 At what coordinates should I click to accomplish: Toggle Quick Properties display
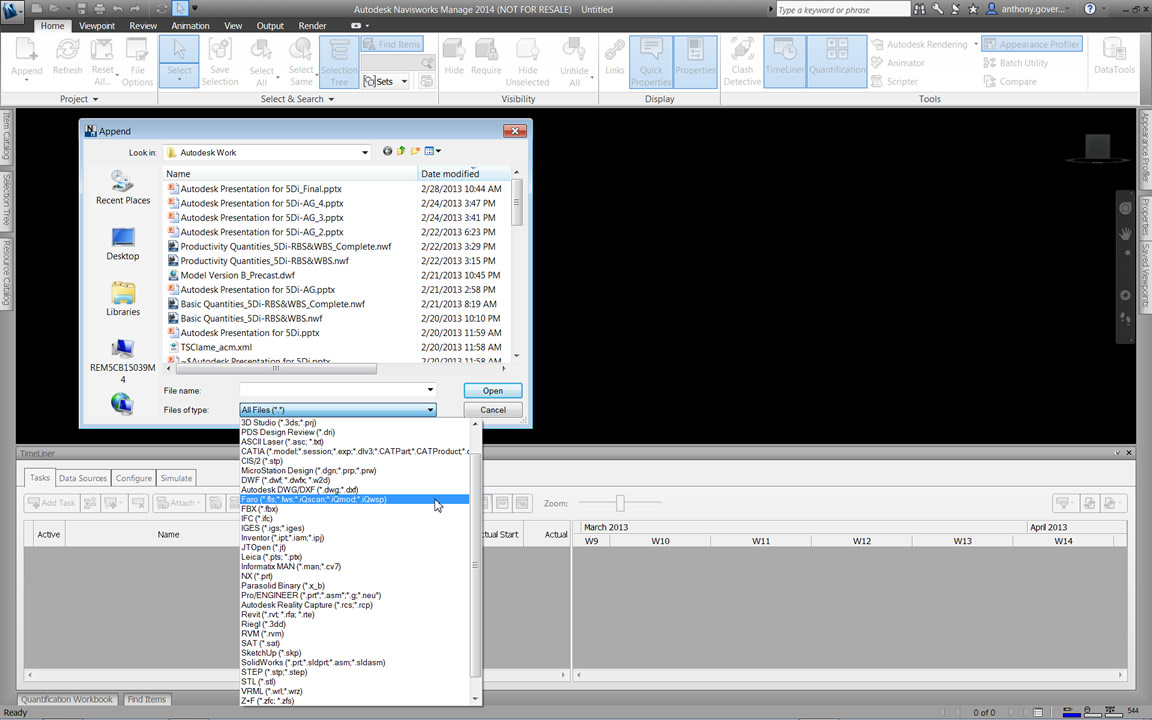point(650,62)
